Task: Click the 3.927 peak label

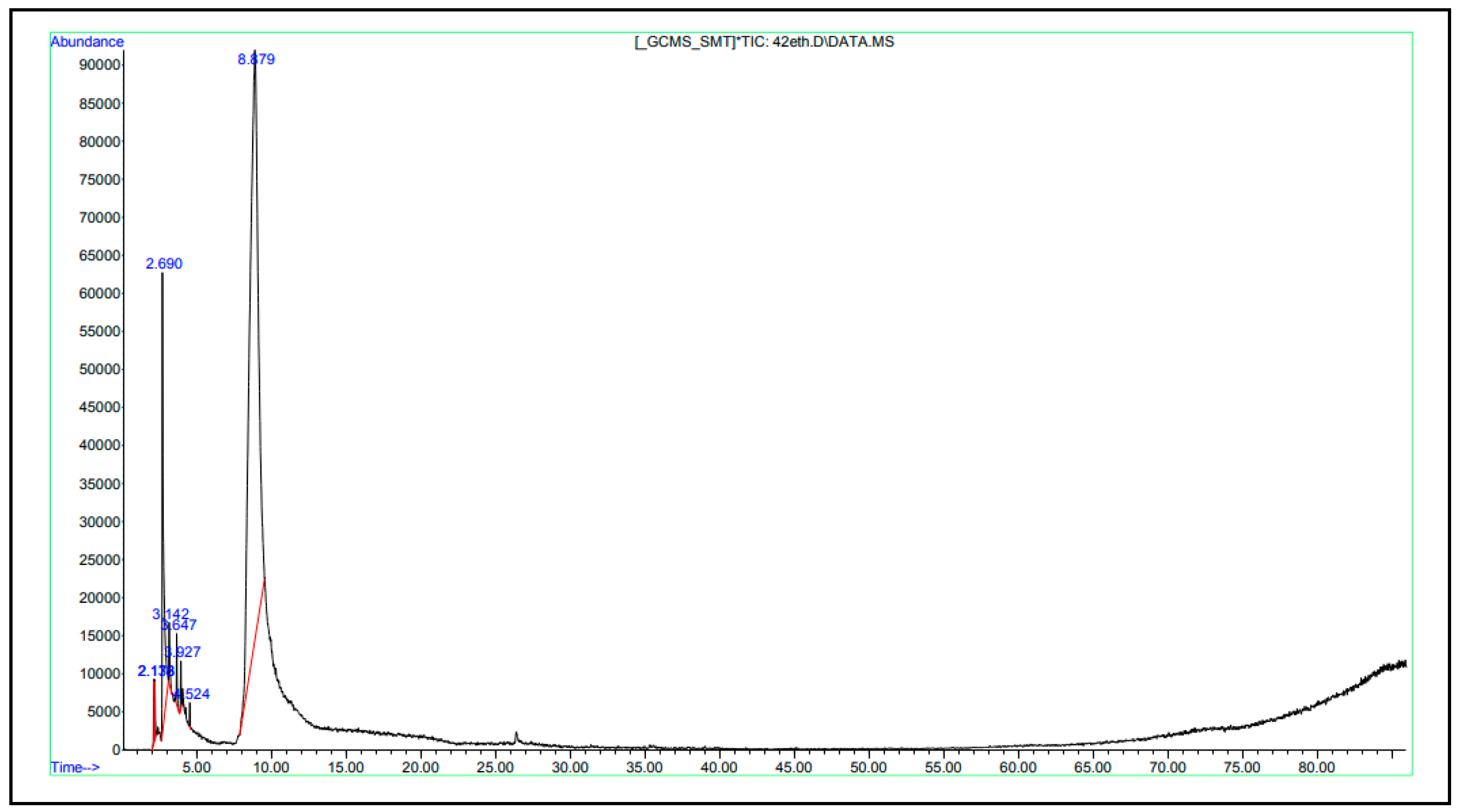Action: coord(183,652)
